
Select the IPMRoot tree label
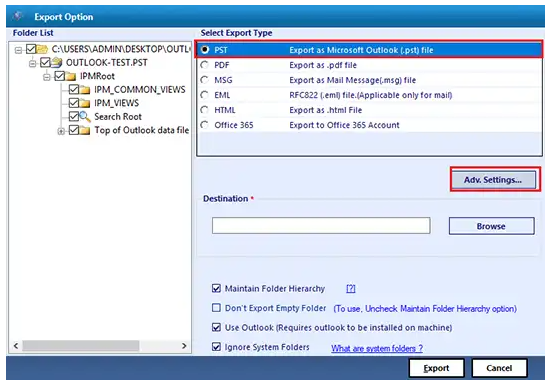(x=97, y=76)
